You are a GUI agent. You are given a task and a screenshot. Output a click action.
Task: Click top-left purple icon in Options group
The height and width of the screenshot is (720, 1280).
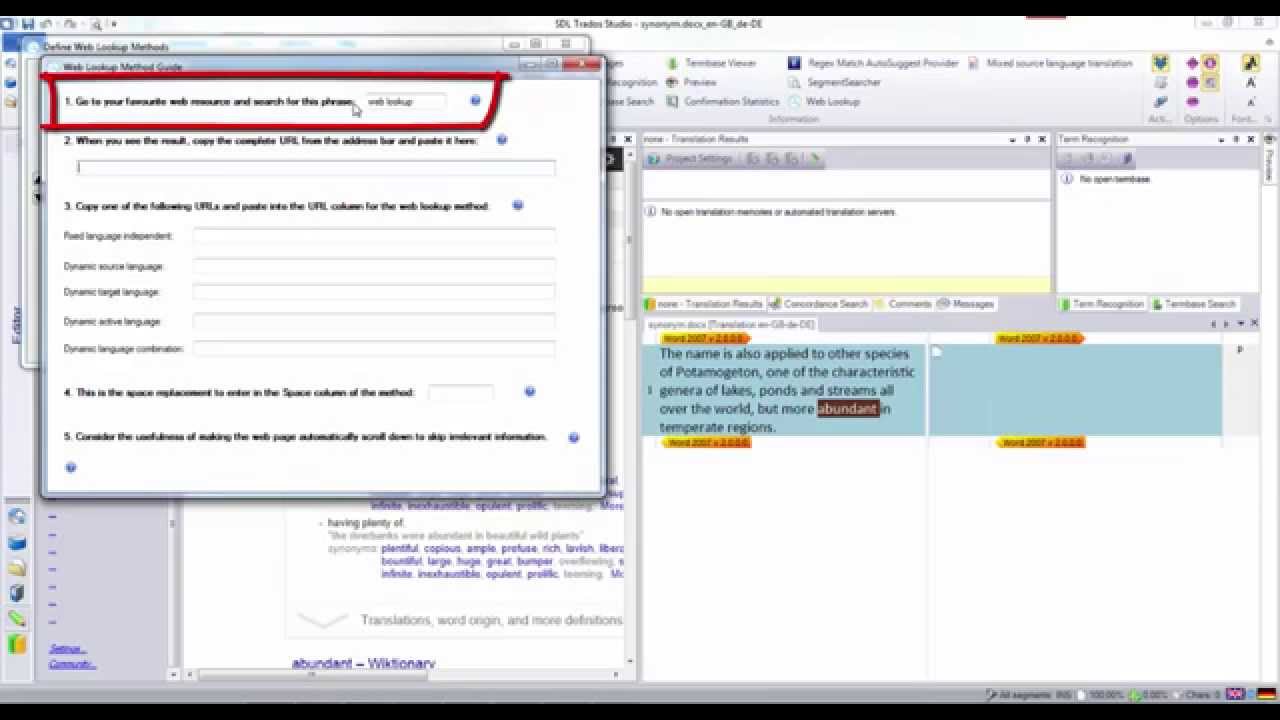[1192, 63]
